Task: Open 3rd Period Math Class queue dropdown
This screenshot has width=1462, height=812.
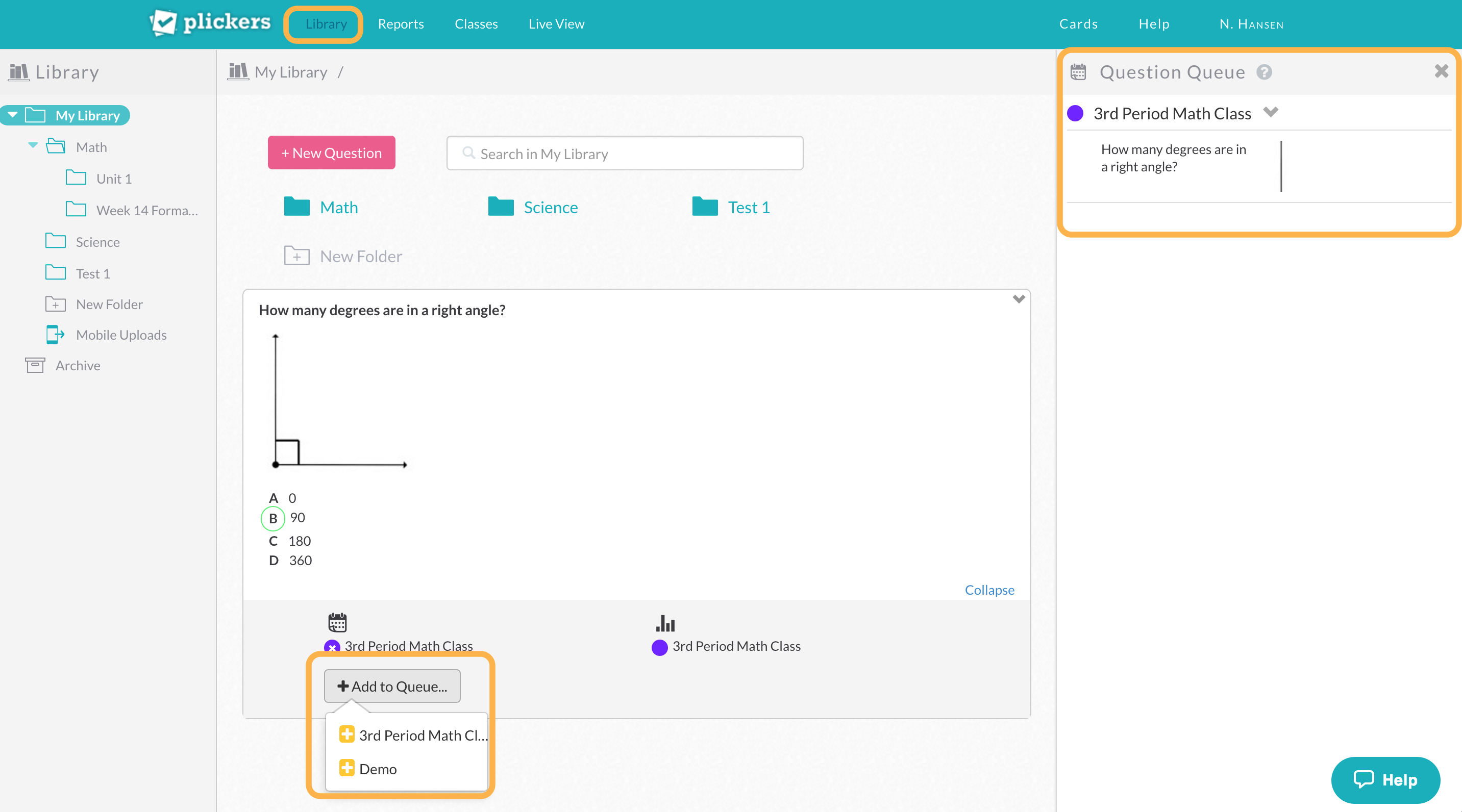Action: (1270, 112)
